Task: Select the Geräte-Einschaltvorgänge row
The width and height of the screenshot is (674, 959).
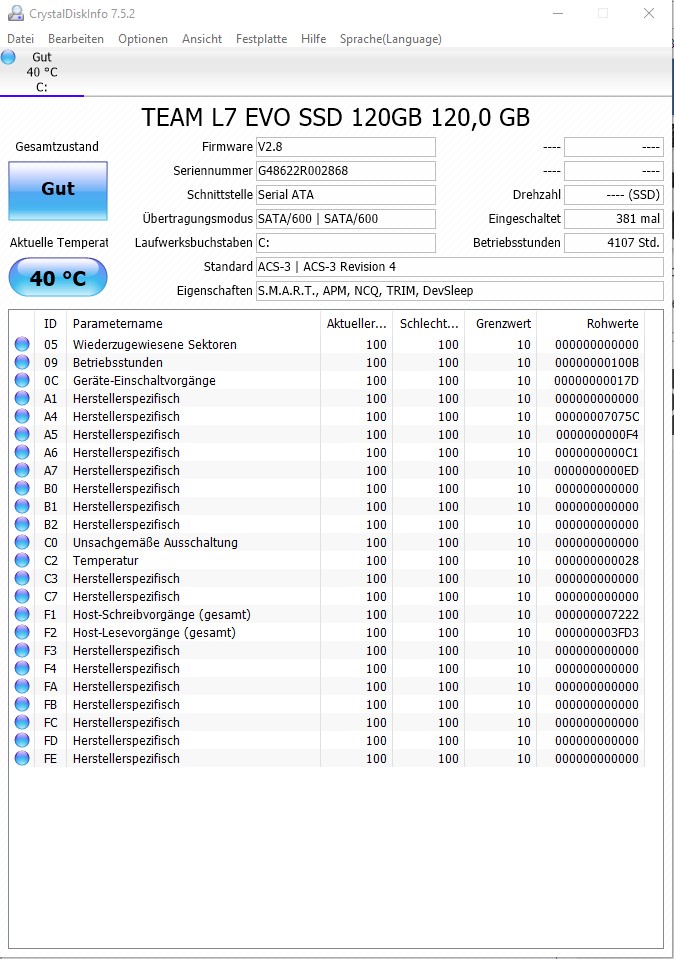Action: click(x=327, y=380)
